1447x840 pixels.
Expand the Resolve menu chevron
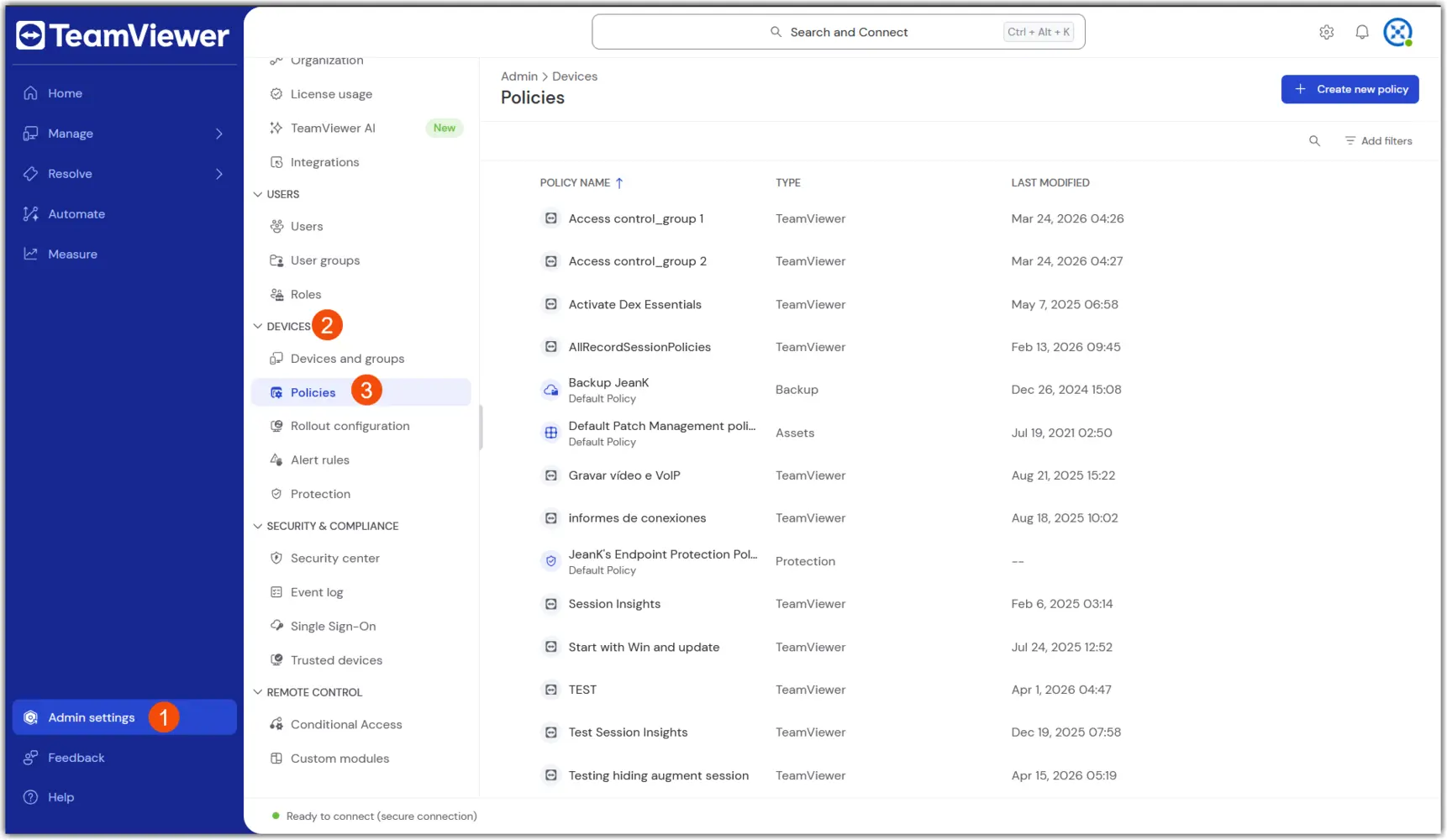pos(219,174)
